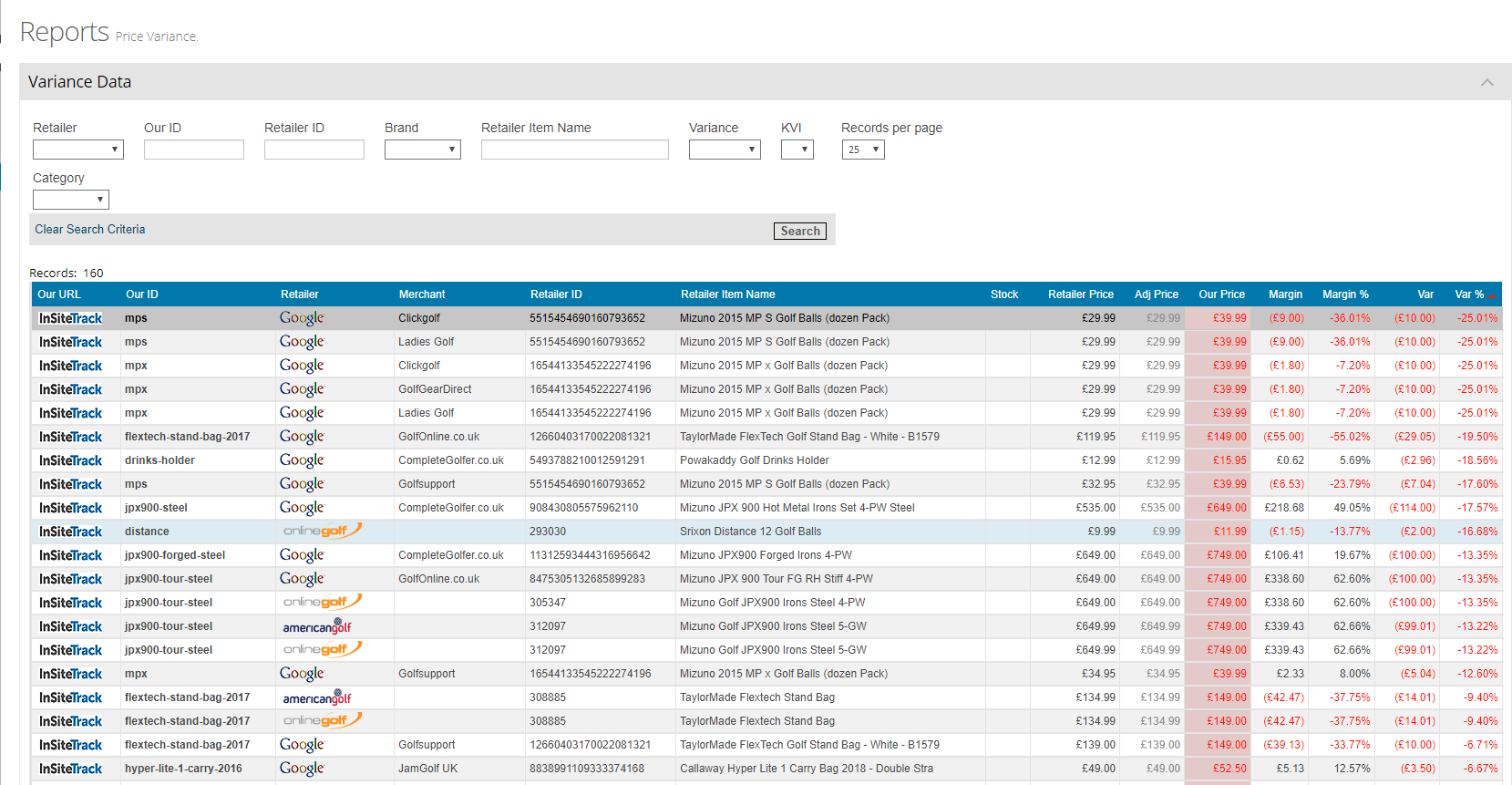Click Google logo in jpx900-tour-steel GolfOnline.co.uk row
The width and height of the screenshot is (1512, 785).
pyautogui.click(x=302, y=579)
